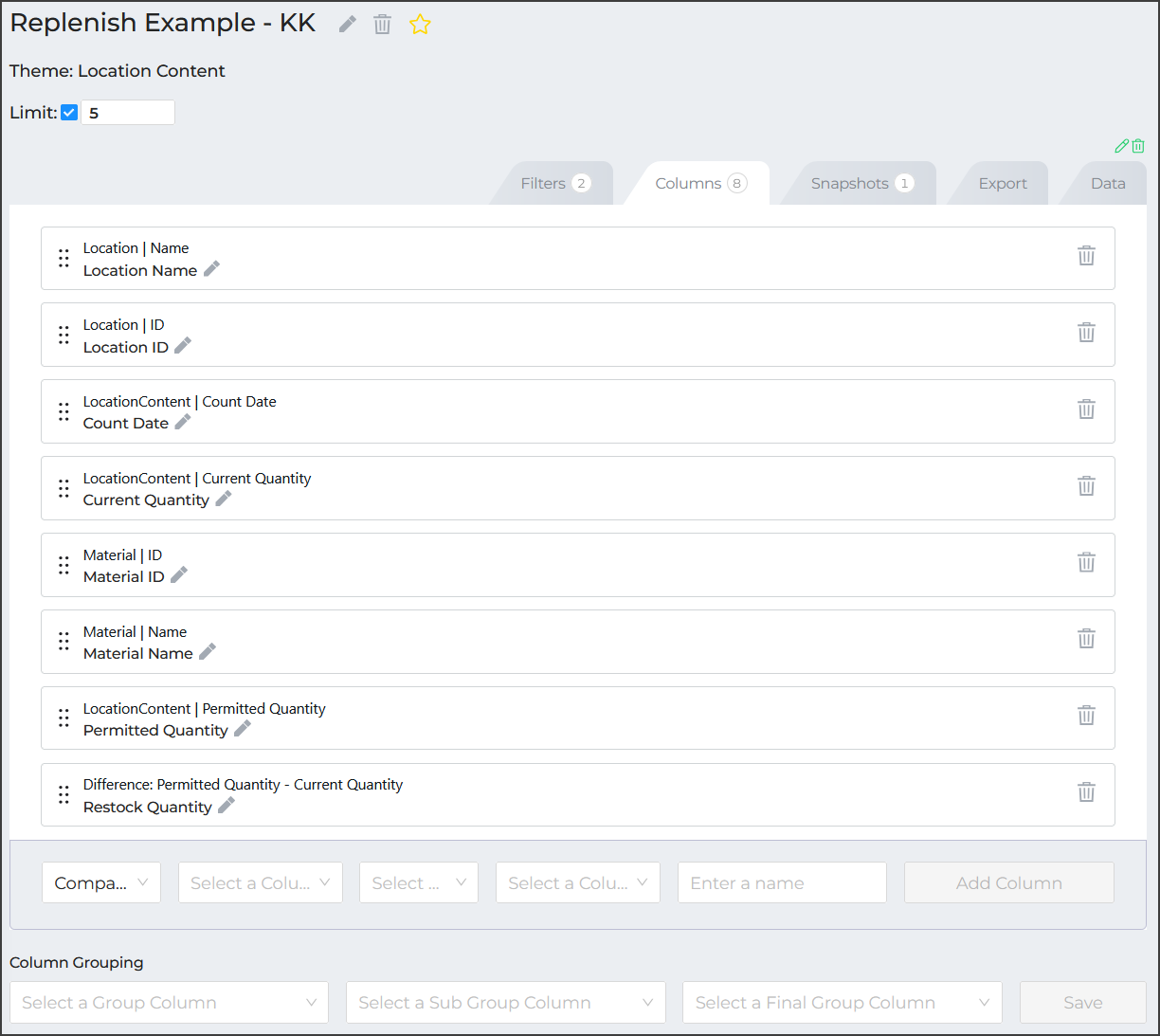Click the small green pencil icon above tabs
Screen dimensions: 1160x1036
(1122, 146)
